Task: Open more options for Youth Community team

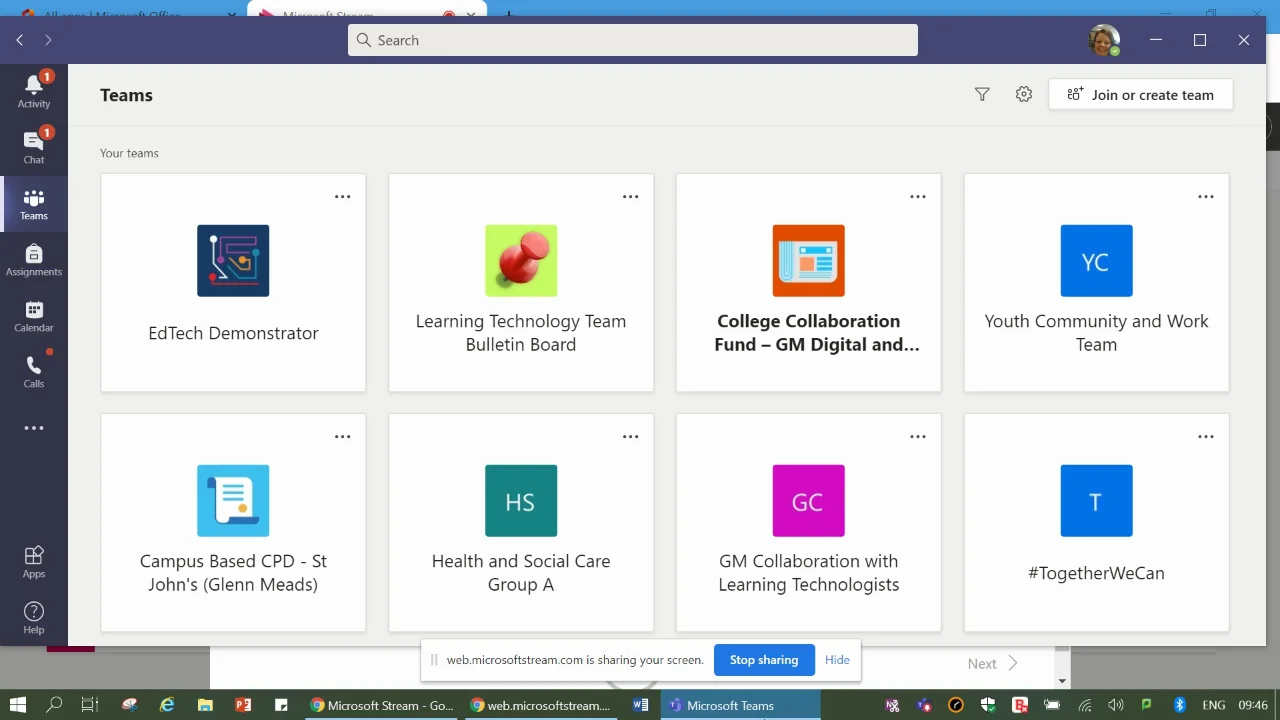Action: click(1206, 197)
